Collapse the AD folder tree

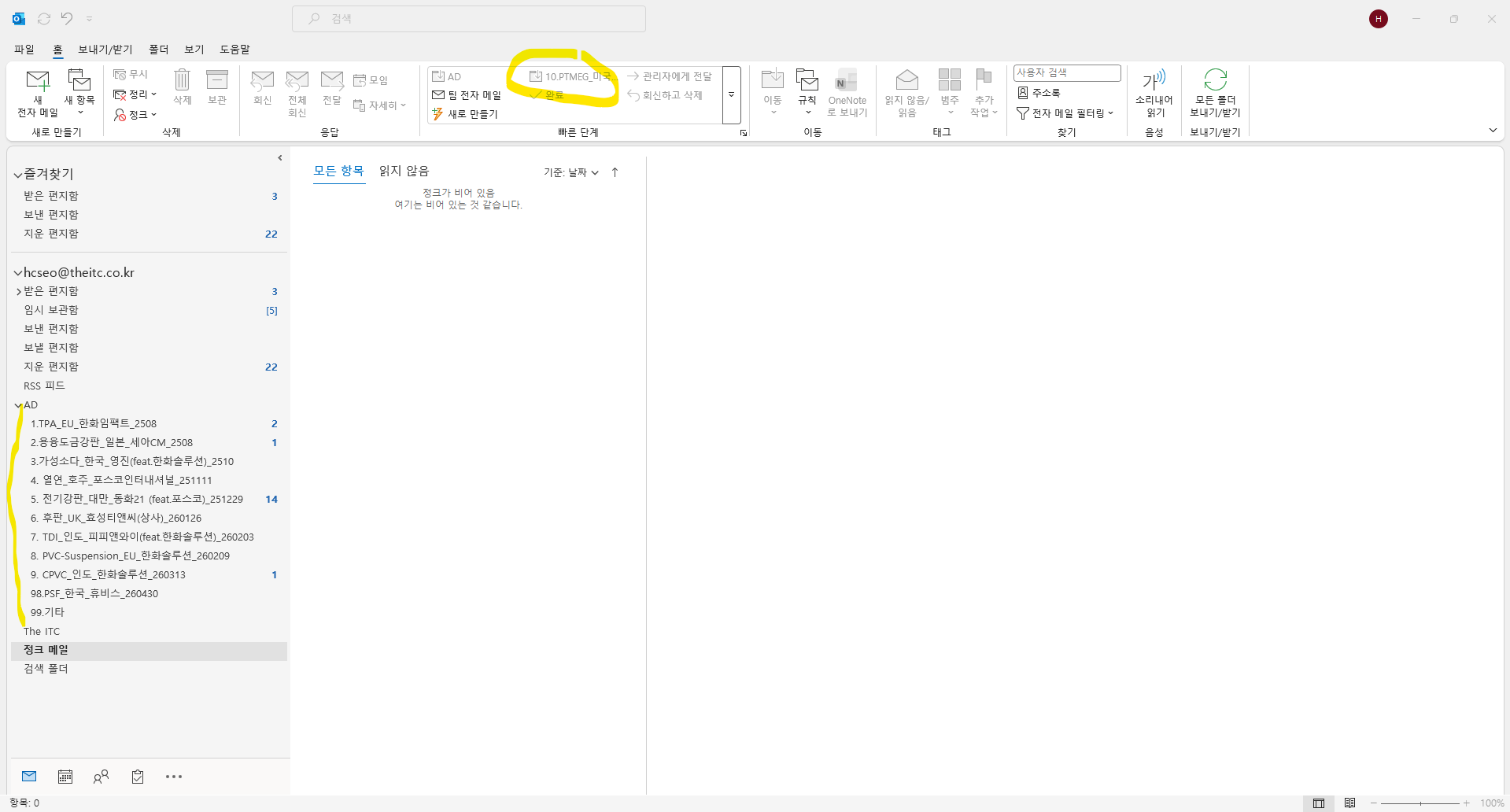point(18,405)
